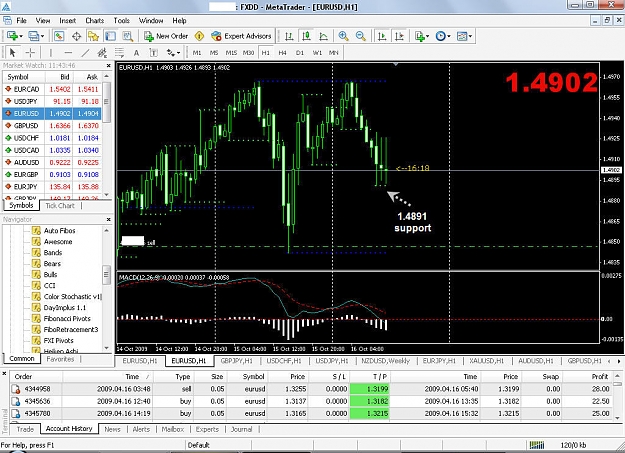This screenshot has width=625, height=453.
Task: Open the Journal tab in Terminal
Action: pos(242,429)
